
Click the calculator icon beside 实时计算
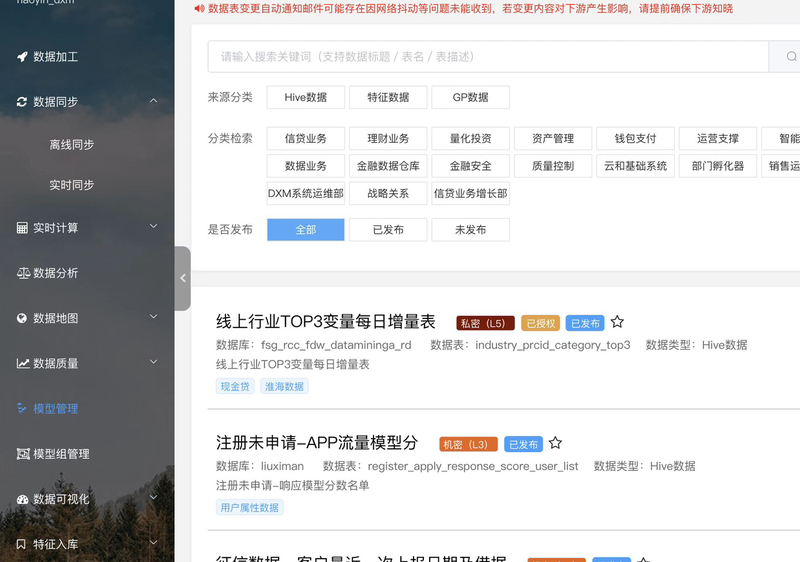pos(22,228)
